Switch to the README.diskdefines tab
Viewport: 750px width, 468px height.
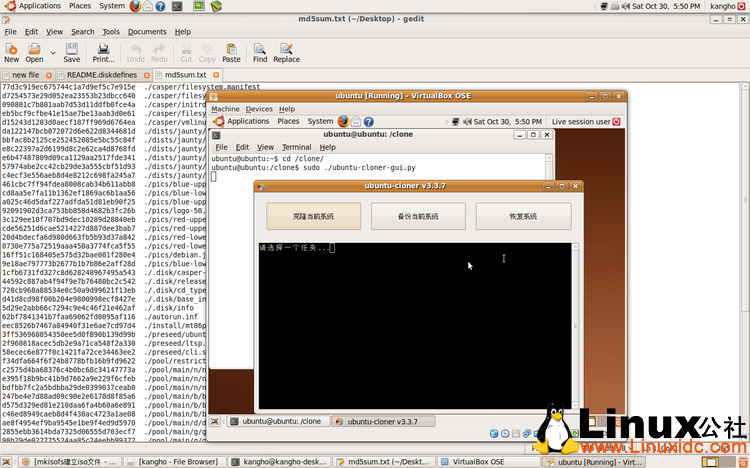tap(102, 75)
